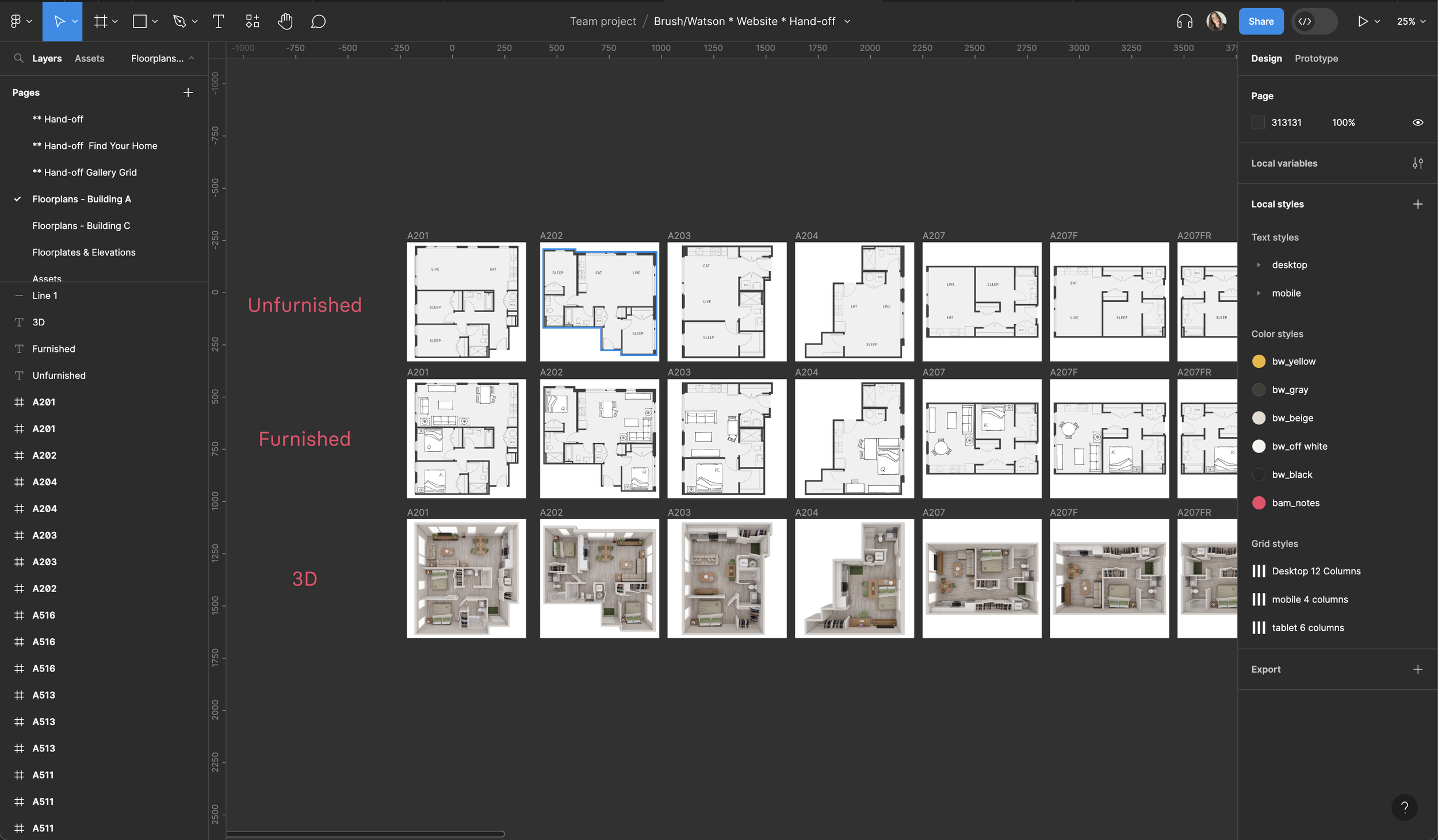Select the Frame tool
Viewport: 1438px width, 840px height.
[x=101, y=21]
